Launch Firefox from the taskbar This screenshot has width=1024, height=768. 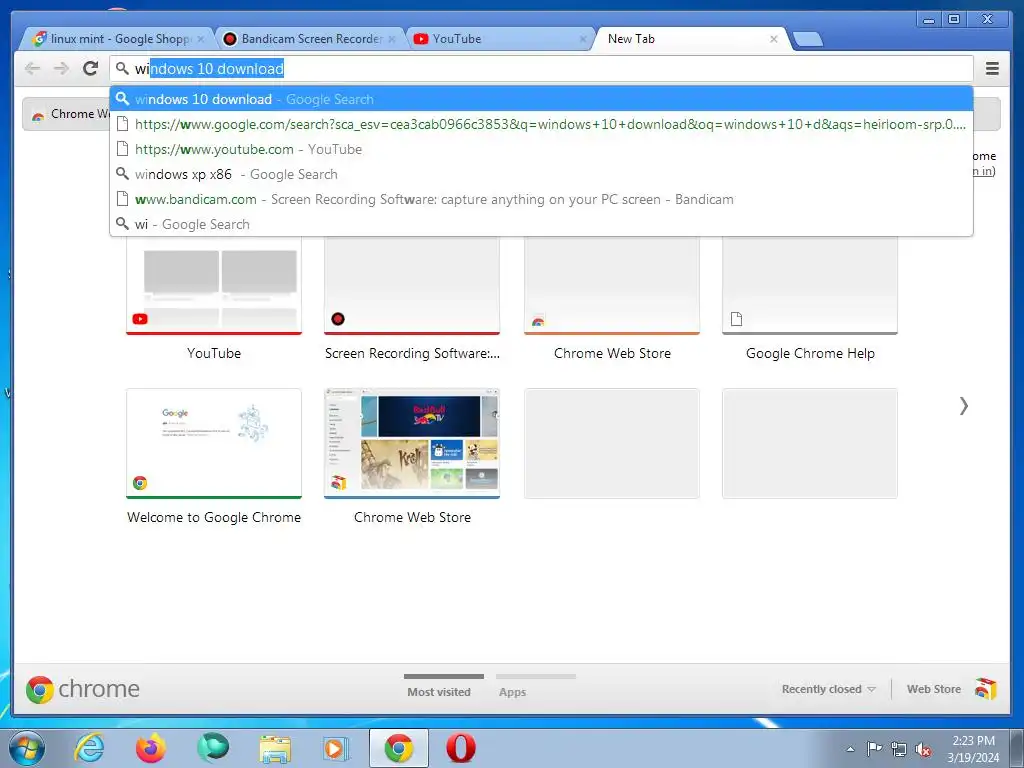[151, 748]
